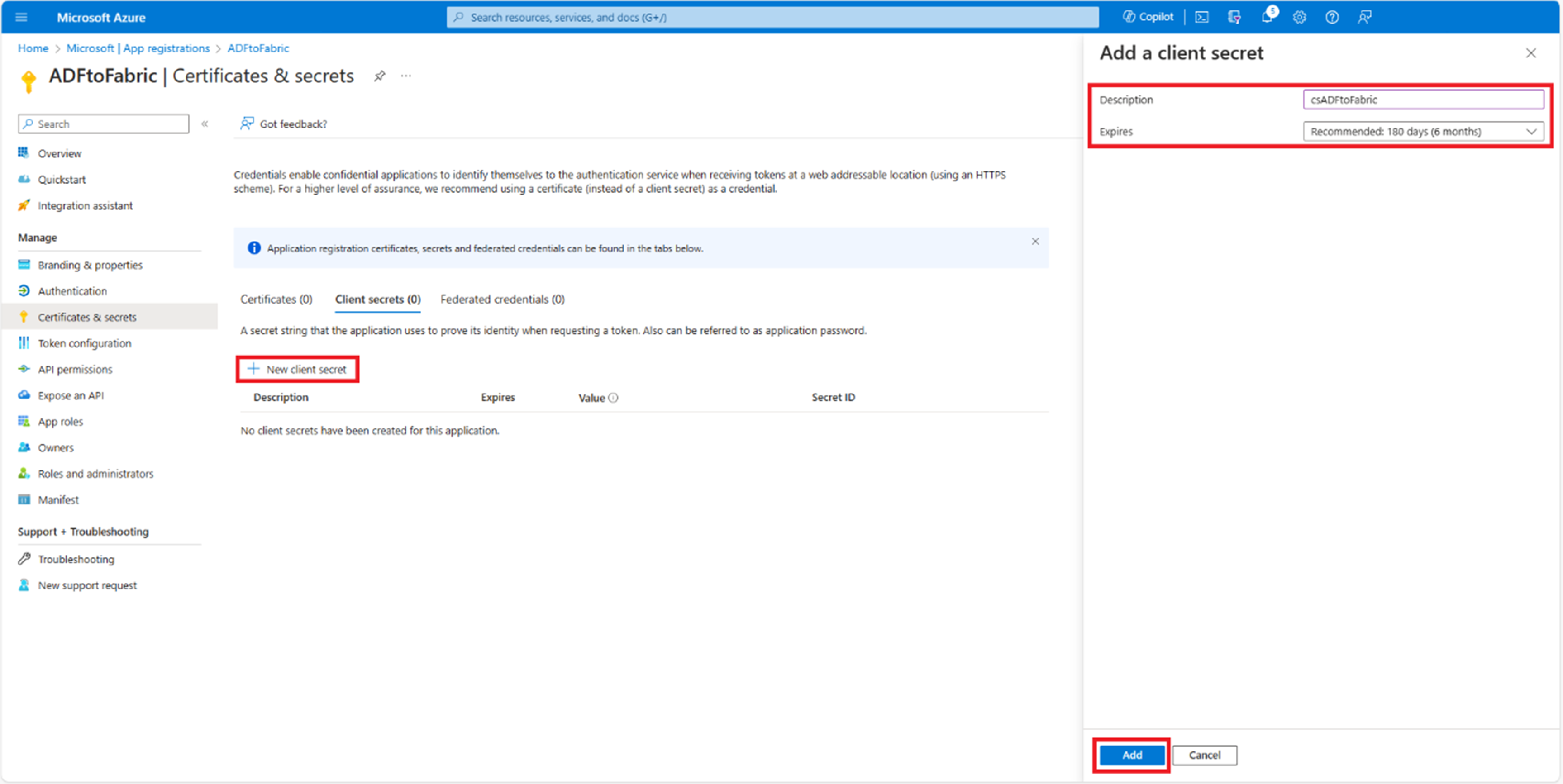Dismiss the blue info banner
This screenshot has height=784, width=1563.
point(1035,242)
